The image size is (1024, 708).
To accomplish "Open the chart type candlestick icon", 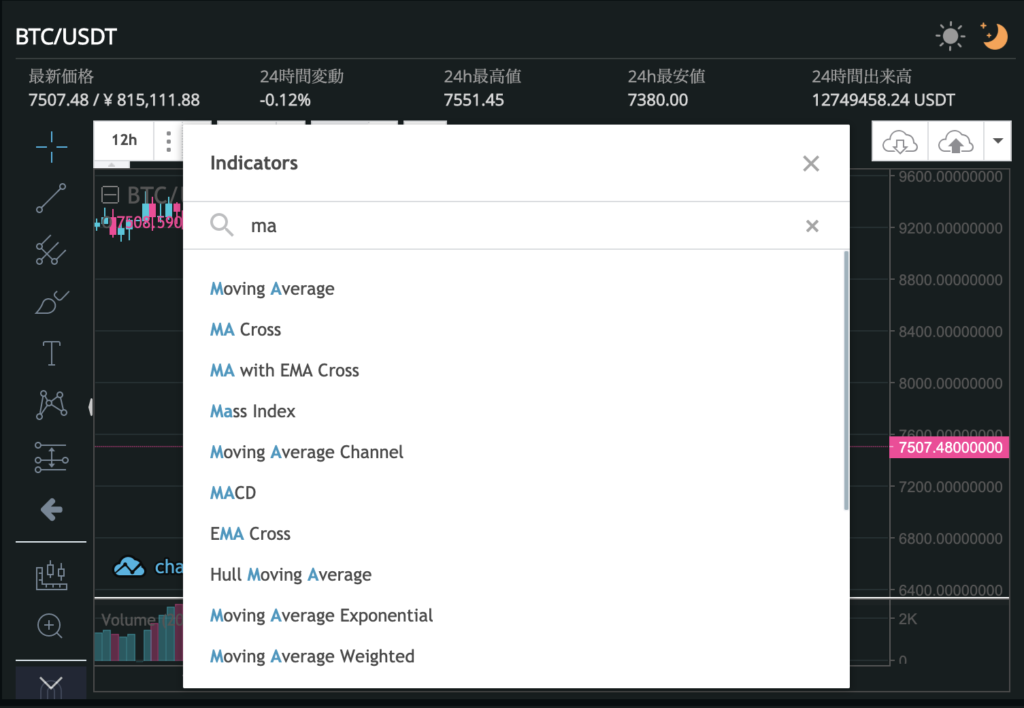I will (x=51, y=575).
